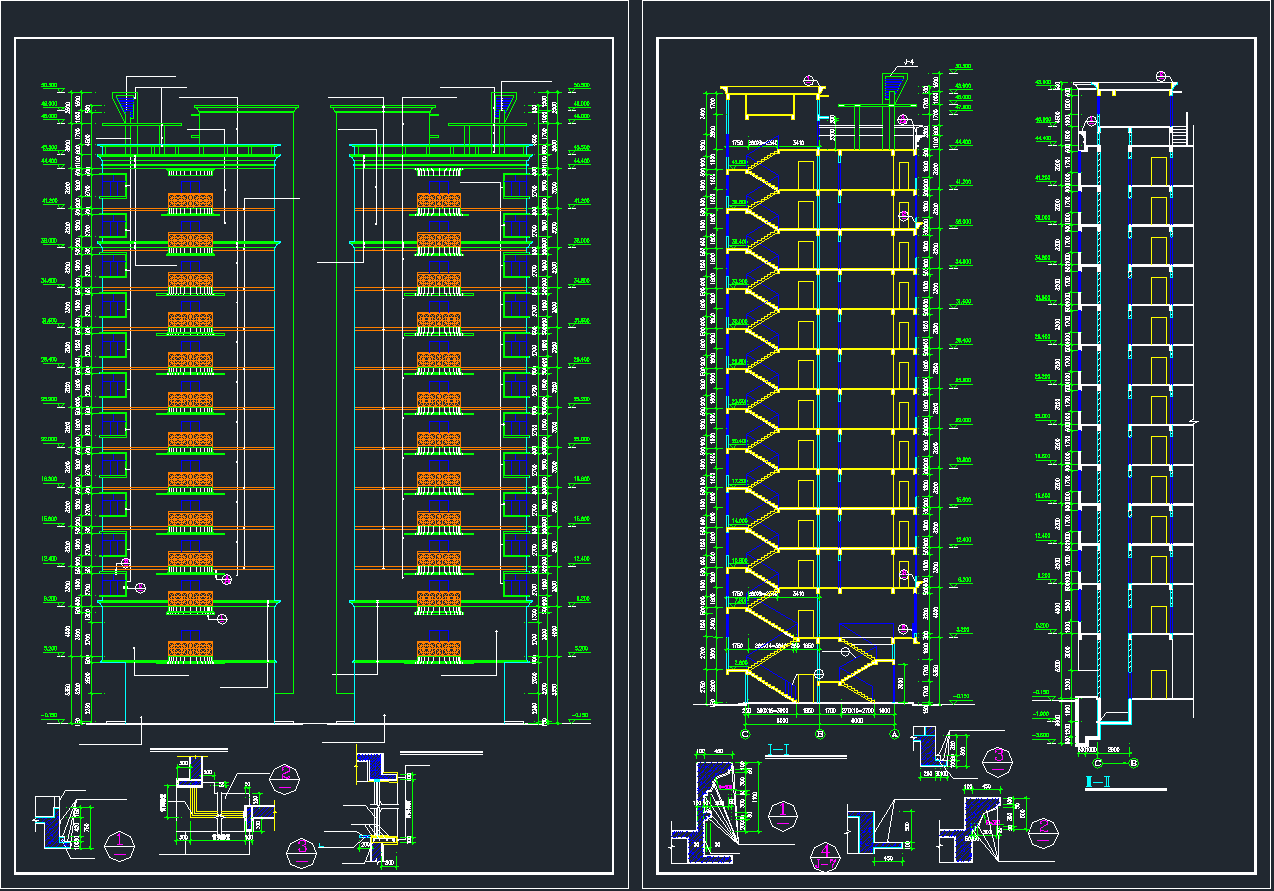
Task: Select the break line symbol right of section II-II
Action: [1194, 423]
